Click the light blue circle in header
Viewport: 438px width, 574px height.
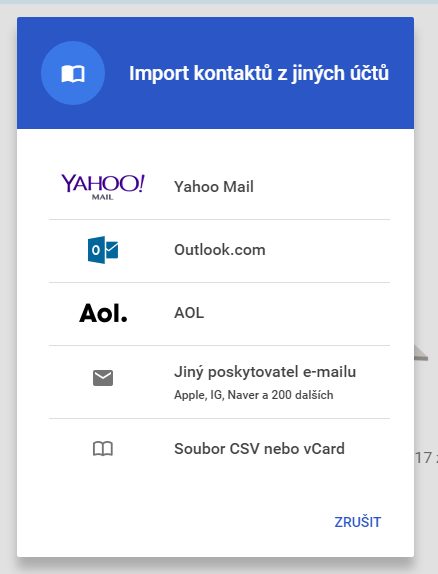[x=73, y=73]
